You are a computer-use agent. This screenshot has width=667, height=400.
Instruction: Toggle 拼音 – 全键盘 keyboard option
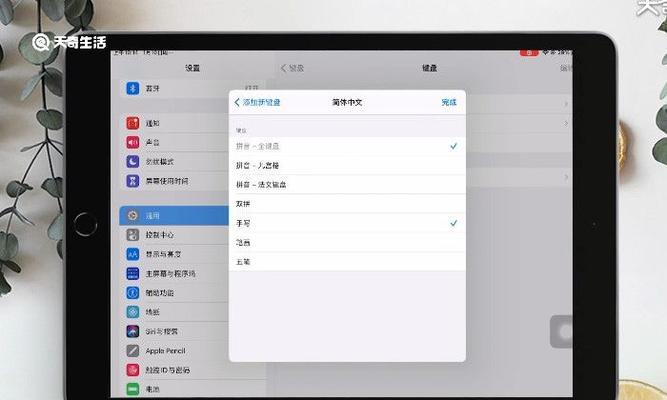[347, 146]
